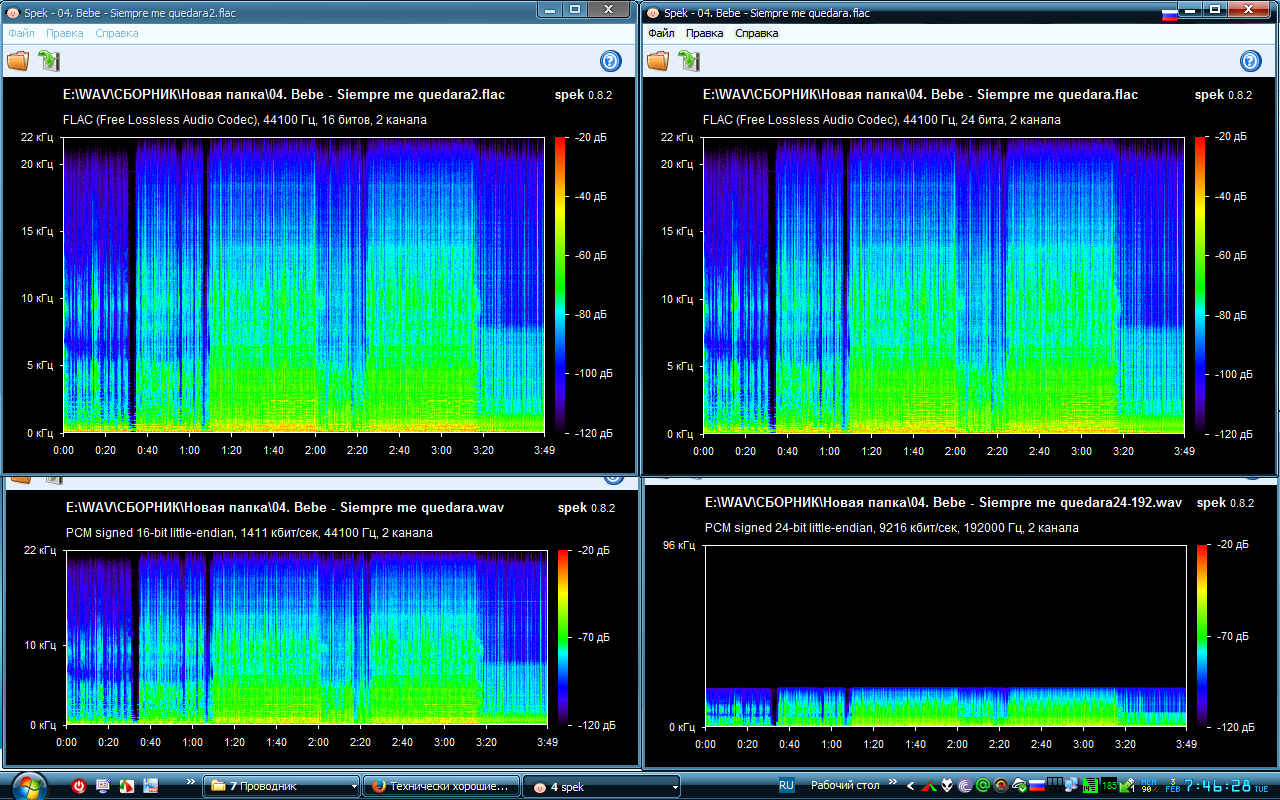The image size is (1280, 800).
Task: Click red-green triangle tray icon
Action: click(929, 786)
